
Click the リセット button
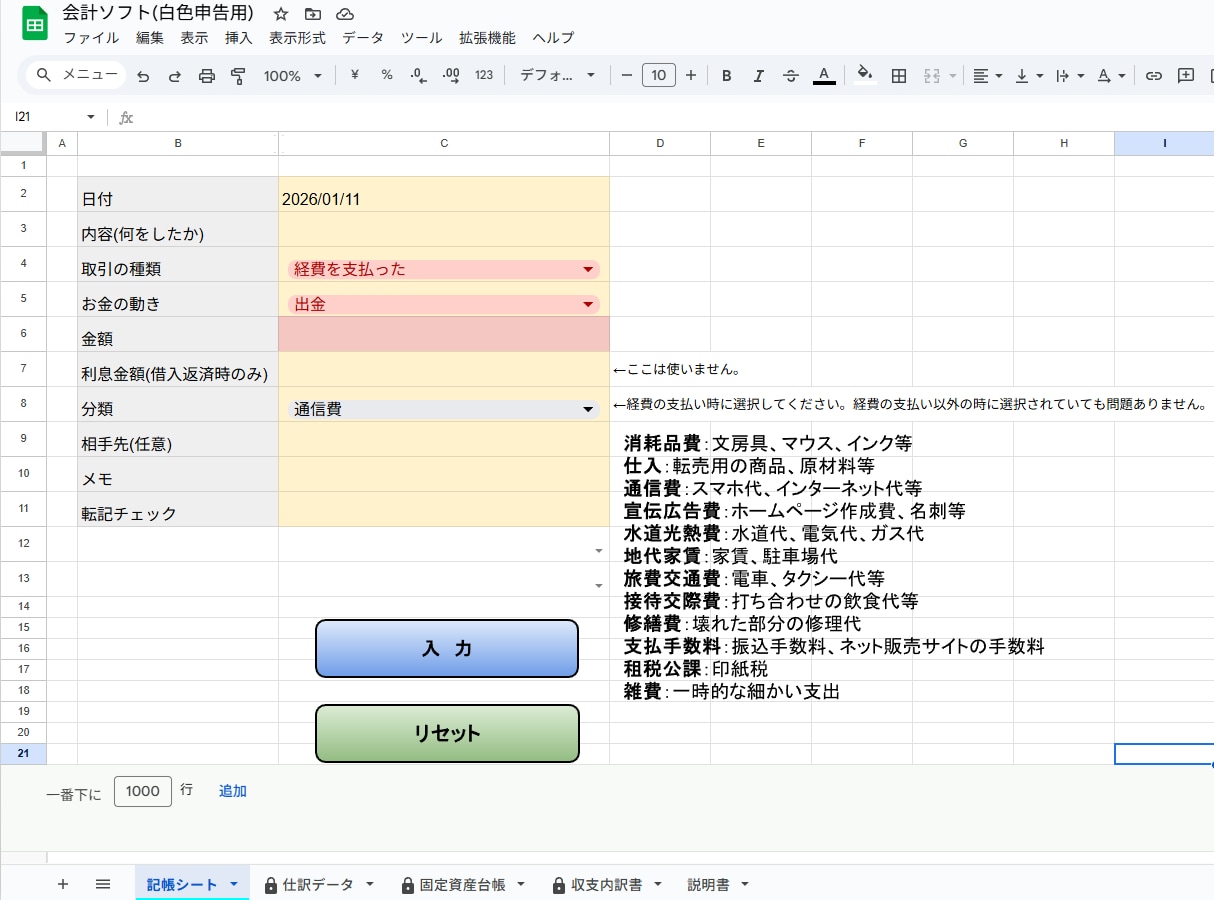(x=447, y=733)
